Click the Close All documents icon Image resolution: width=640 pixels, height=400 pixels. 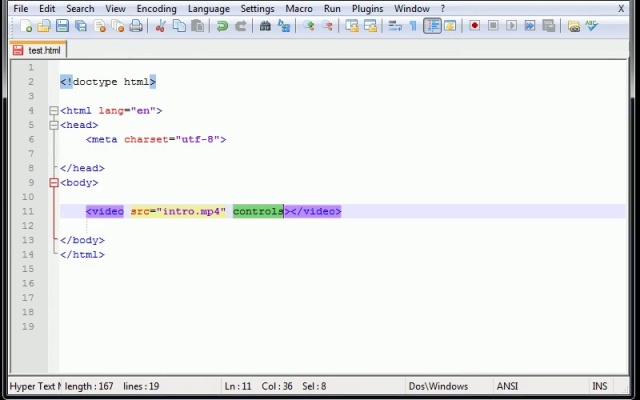point(118,26)
